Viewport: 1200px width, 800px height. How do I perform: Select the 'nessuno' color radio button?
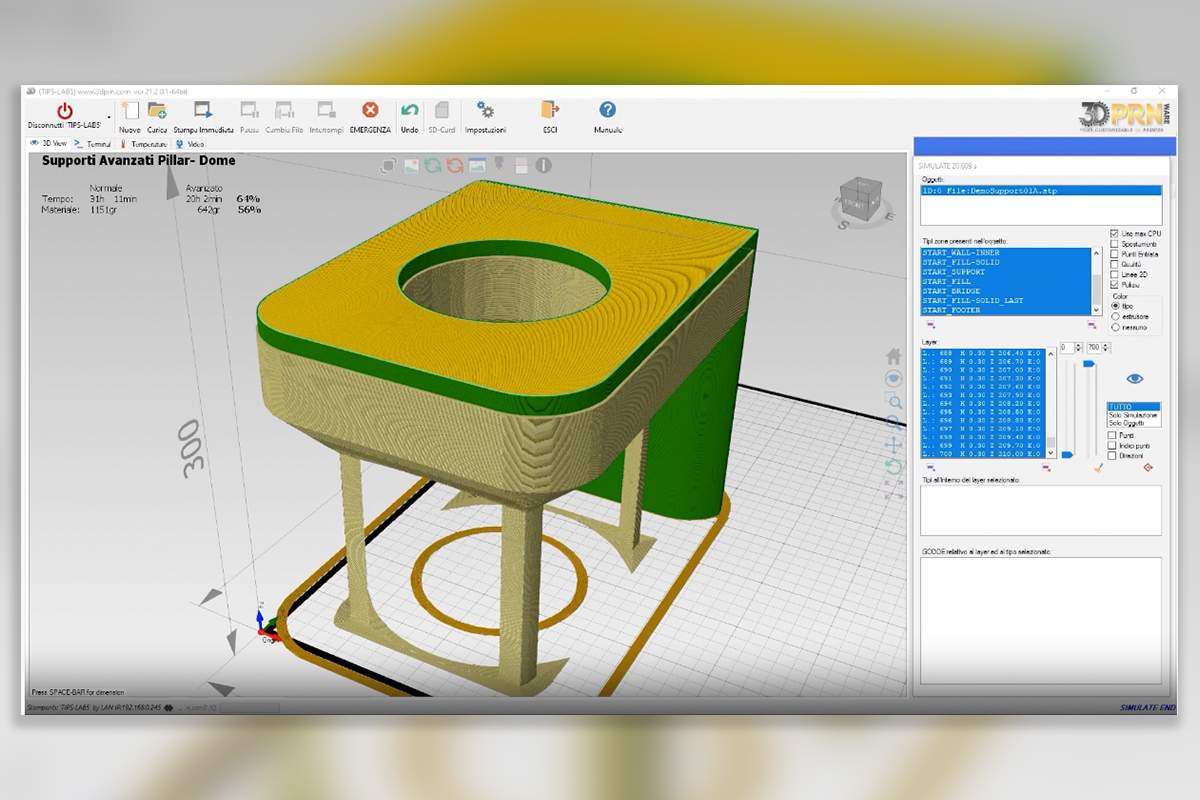(1115, 327)
